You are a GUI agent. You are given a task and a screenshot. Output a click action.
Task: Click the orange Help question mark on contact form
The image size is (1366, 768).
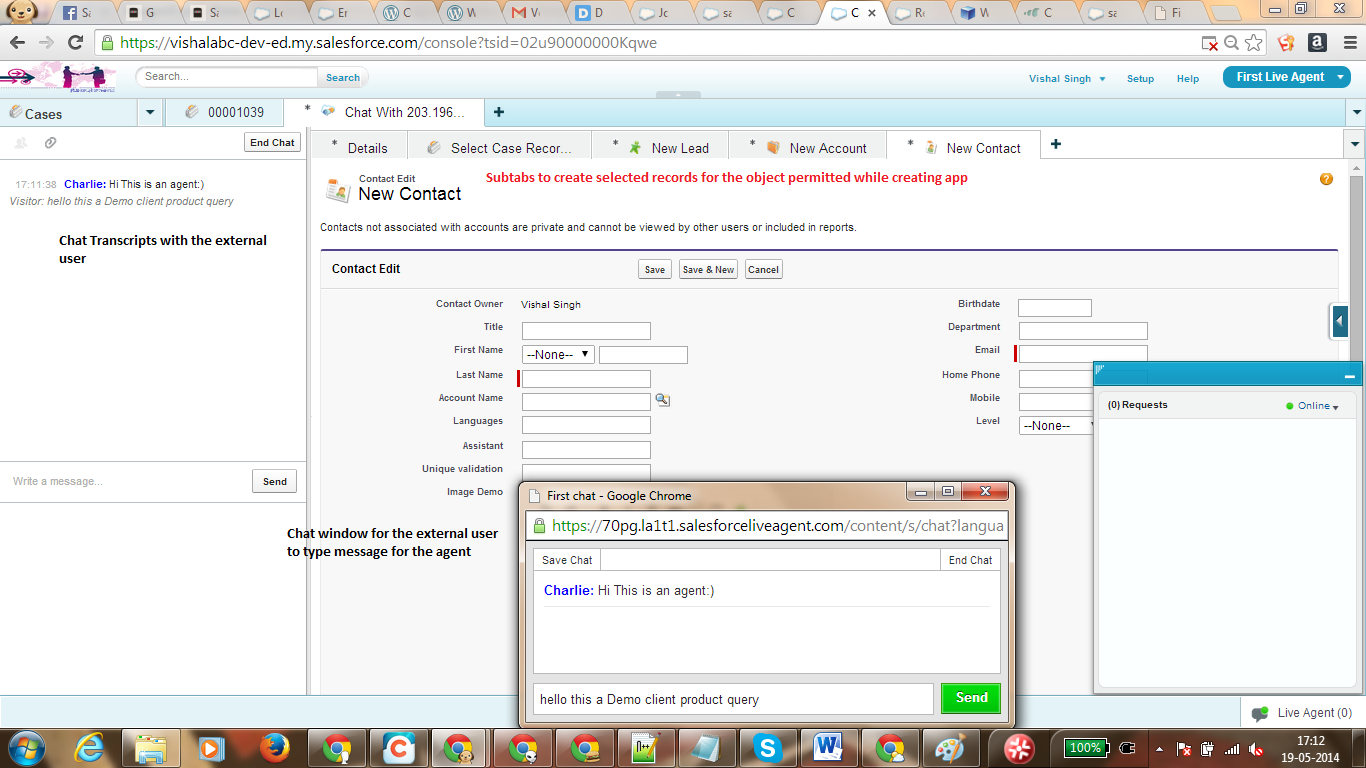[1326, 179]
